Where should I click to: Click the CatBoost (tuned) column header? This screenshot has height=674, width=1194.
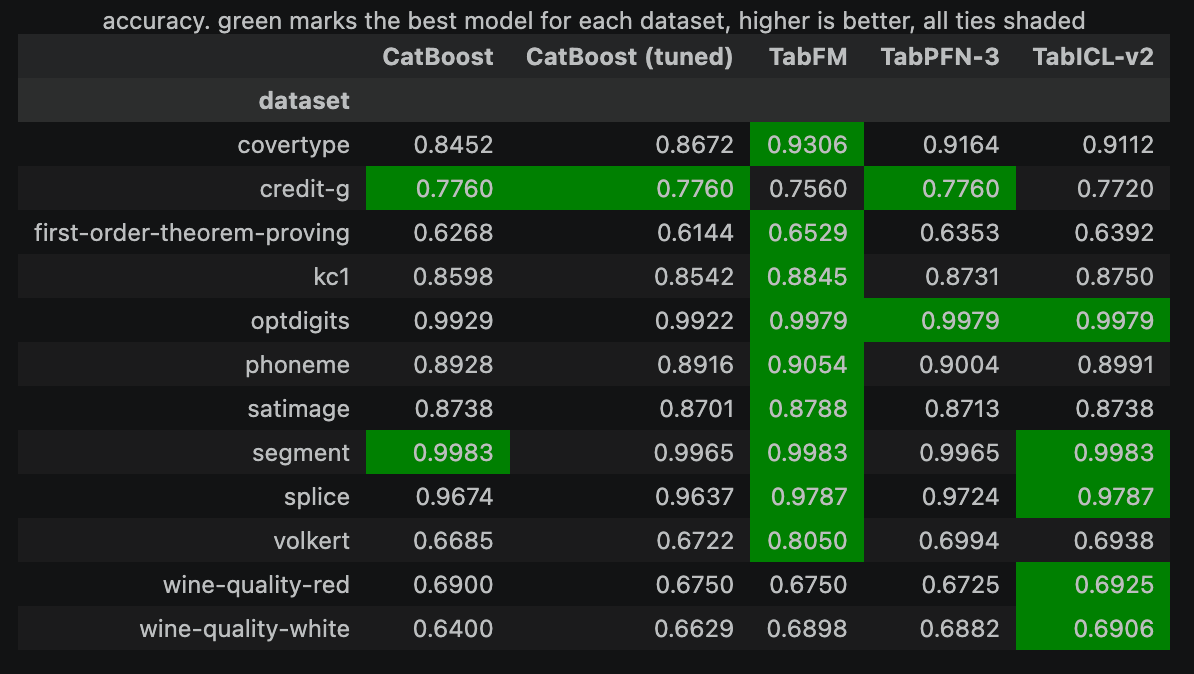pos(629,57)
